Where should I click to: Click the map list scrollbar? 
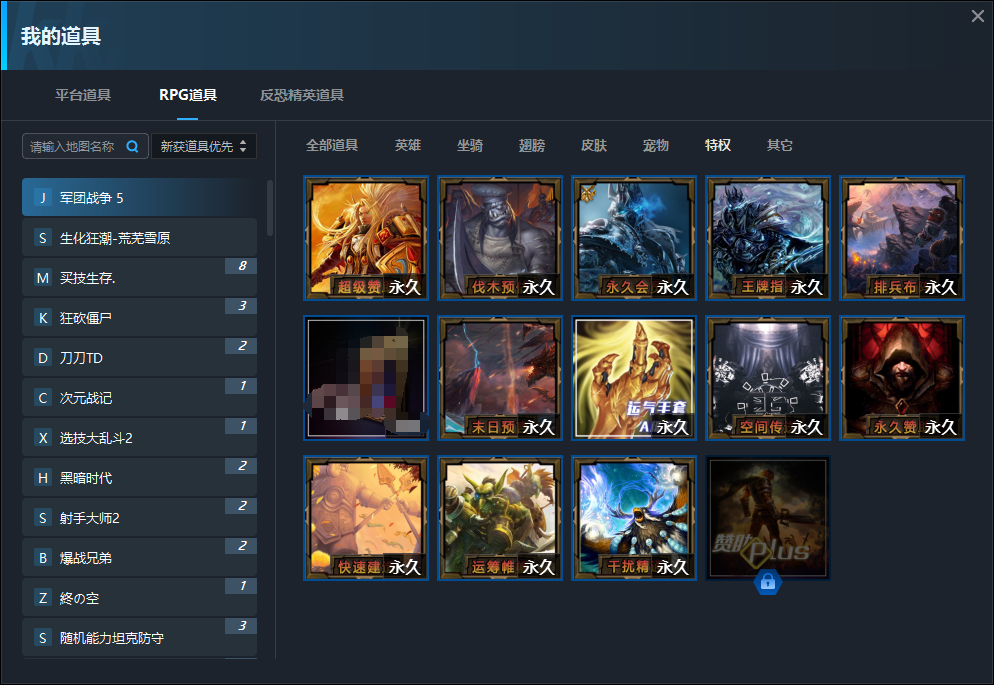pyautogui.click(x=270, y=208)
